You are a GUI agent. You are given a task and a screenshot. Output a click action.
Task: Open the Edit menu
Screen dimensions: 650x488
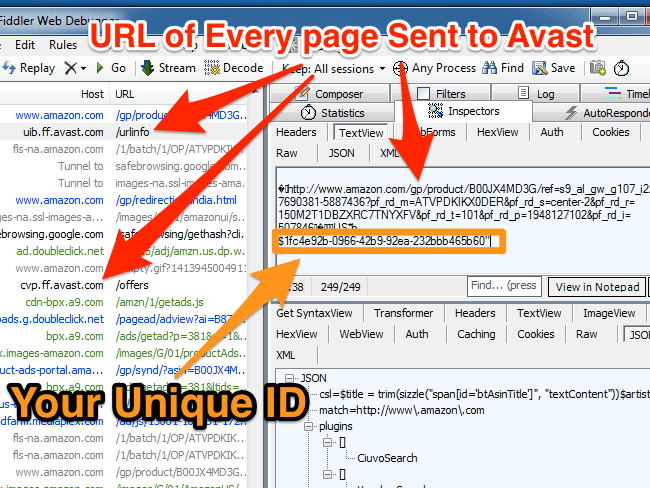25,45
